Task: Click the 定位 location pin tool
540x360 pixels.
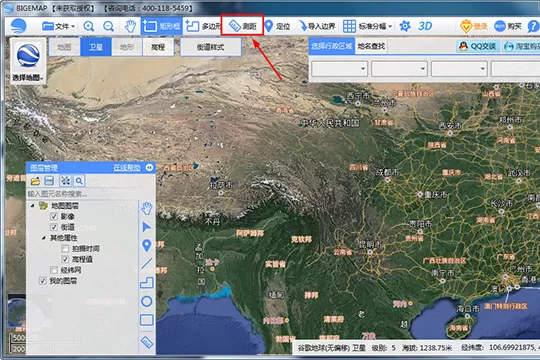Action: [x=277, y=26]
